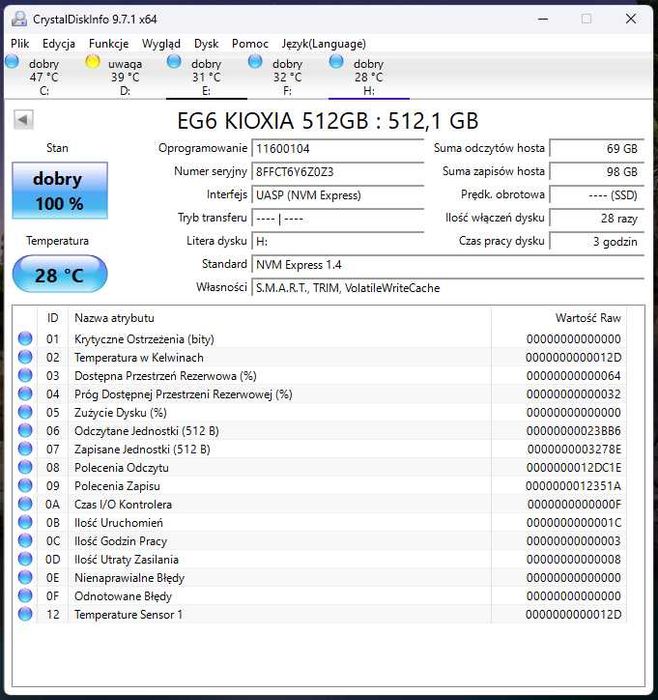Click status orb for attribute 08 row
This screenshot has width=658, height=700.
[25, 467]
